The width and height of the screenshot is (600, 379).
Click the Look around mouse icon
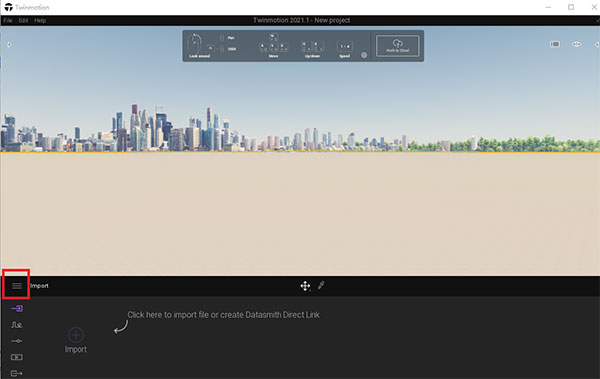coord(195,43)
